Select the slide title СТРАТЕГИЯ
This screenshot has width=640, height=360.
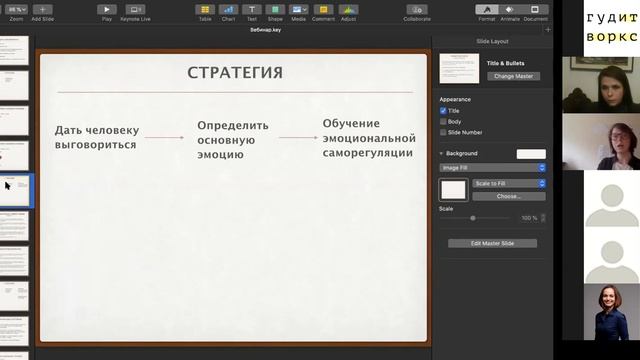coord(235,73)
